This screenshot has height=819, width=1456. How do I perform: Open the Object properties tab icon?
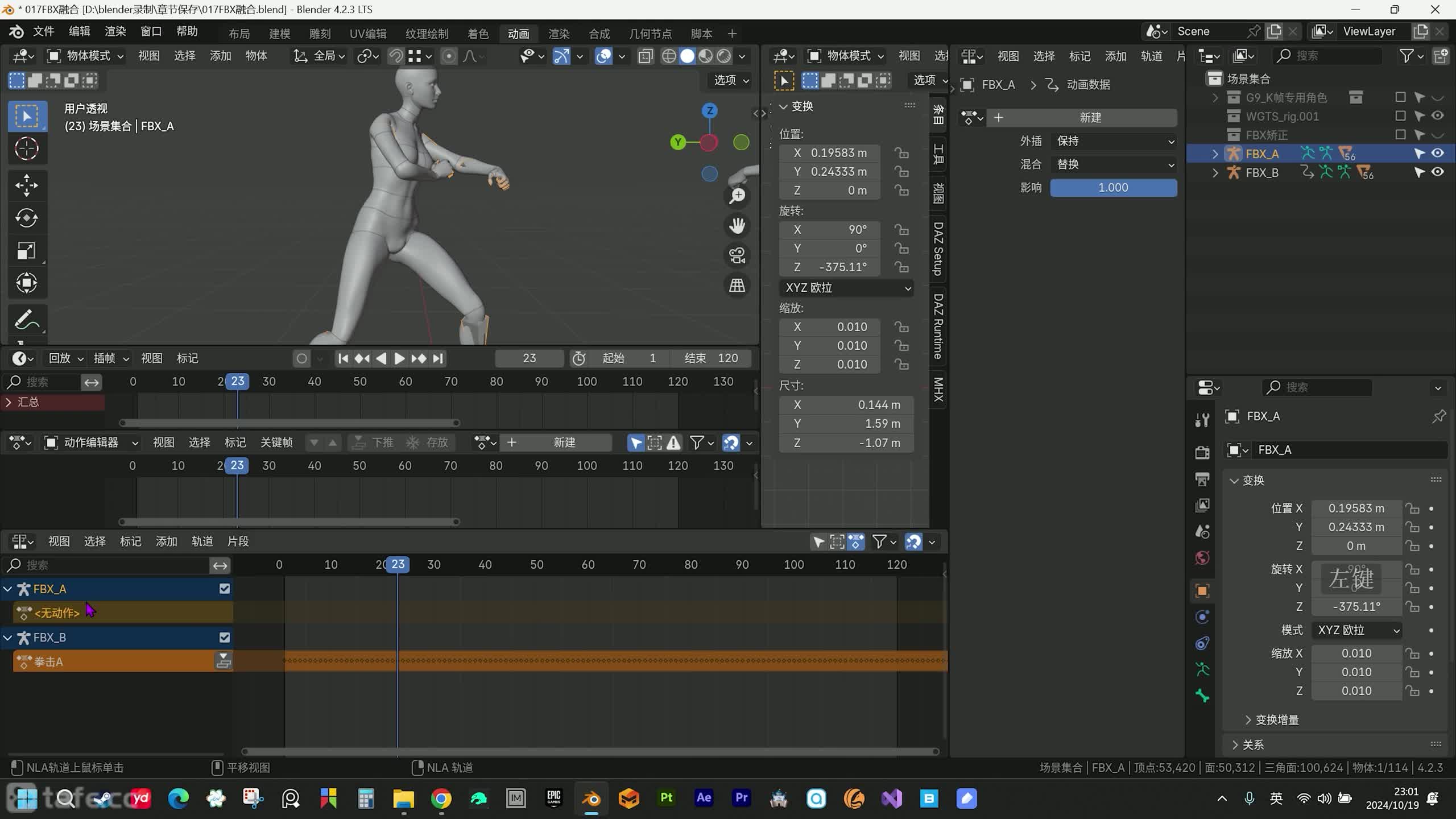point(1202,591)
